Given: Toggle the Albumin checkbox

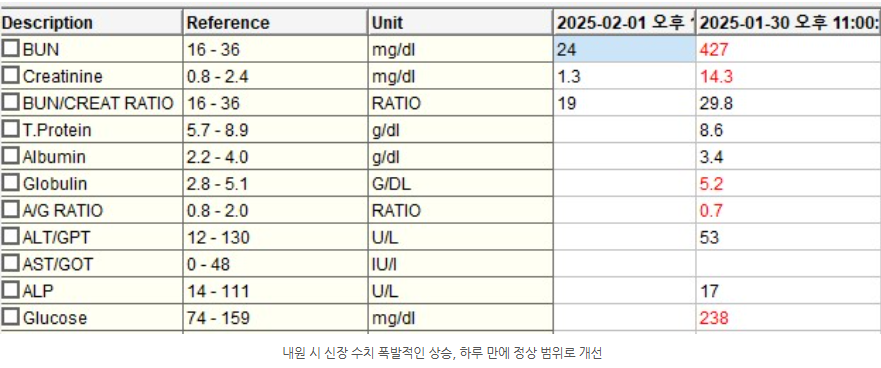Looking at the screenshot, I should [x=10, y=156].
